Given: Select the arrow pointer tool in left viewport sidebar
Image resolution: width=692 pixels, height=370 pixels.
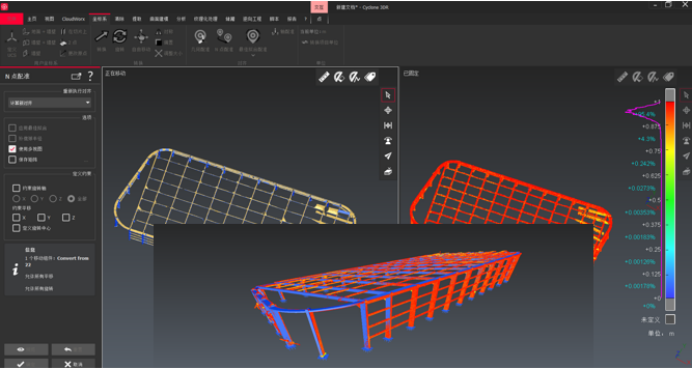Looking at the screenshot, I should 388,95.
